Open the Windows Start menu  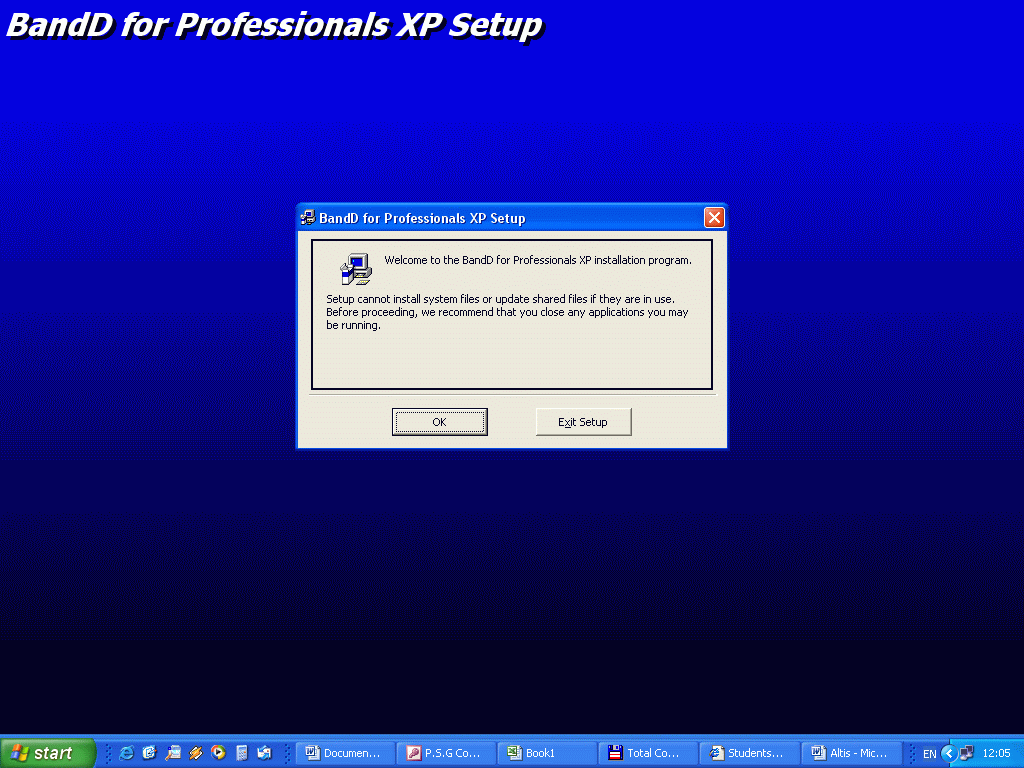point(48,753)
